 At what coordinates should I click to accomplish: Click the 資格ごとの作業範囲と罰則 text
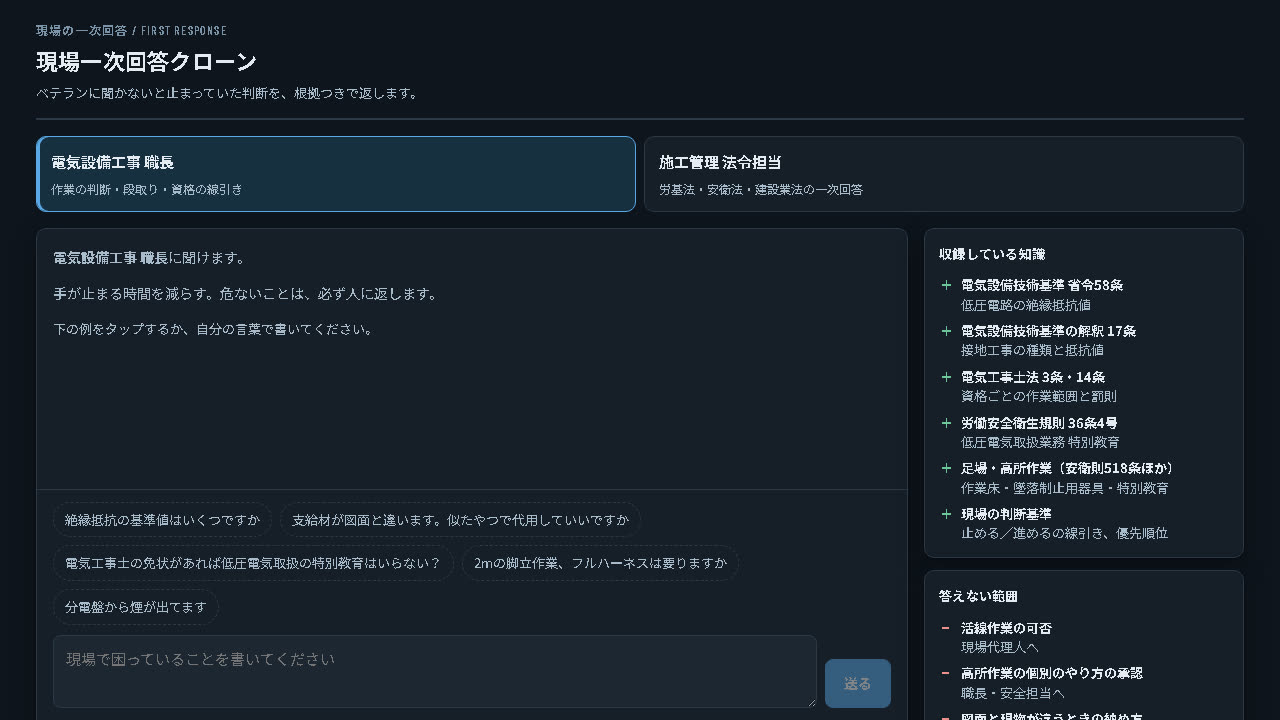(1039, 396)
